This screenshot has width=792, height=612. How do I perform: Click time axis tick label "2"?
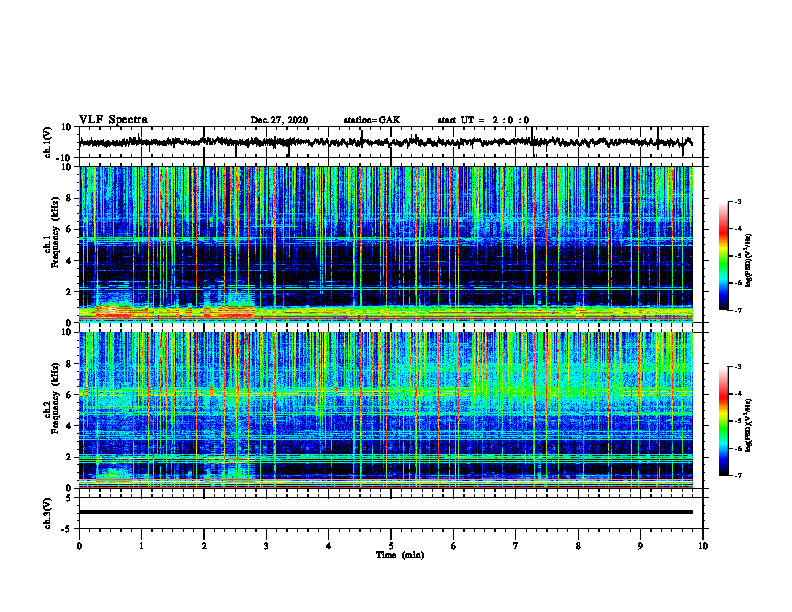pos(204,546)
